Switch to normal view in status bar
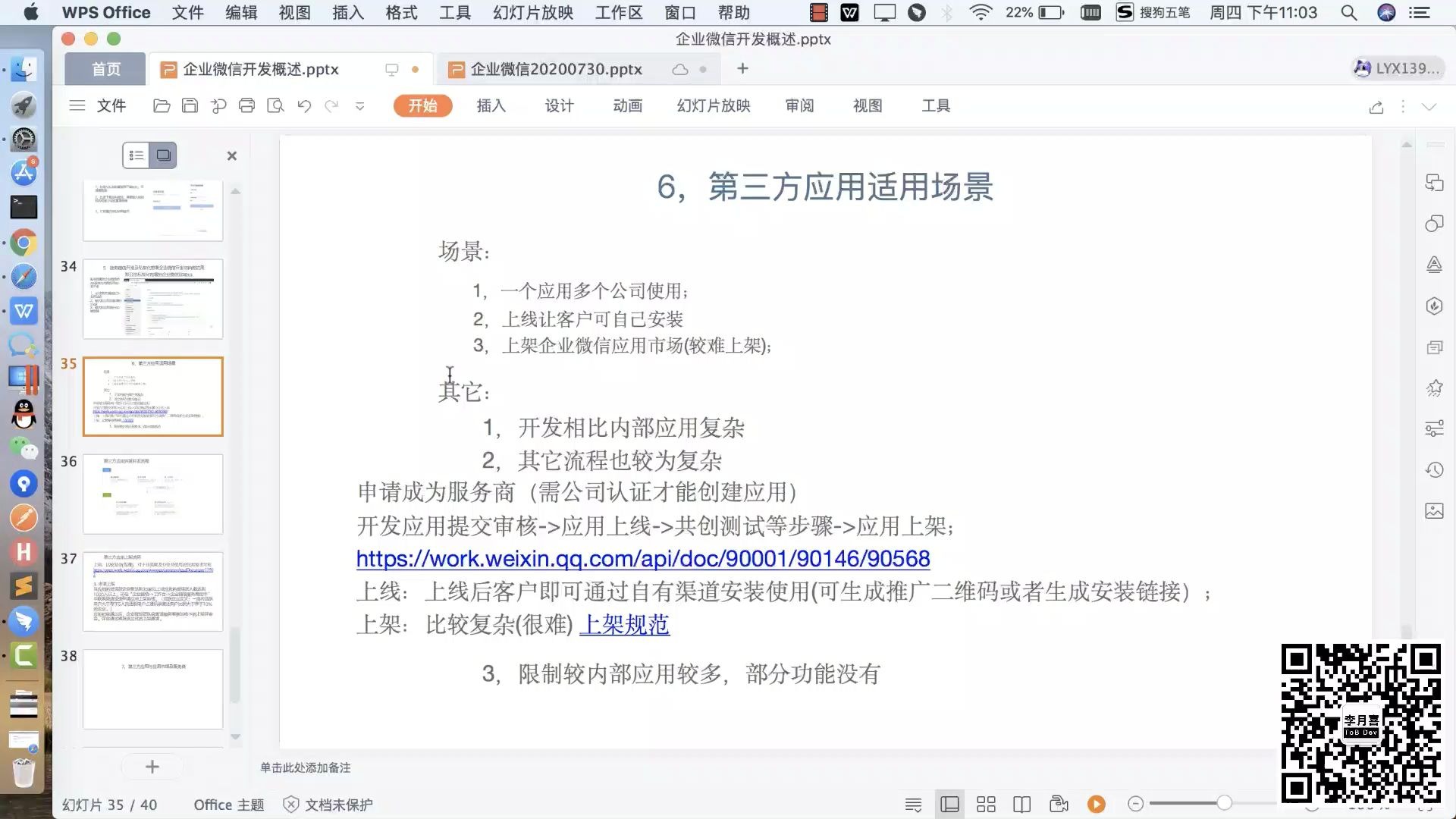Image resolution: width=1456 pixels, height=819 pixels. (949, 804)
